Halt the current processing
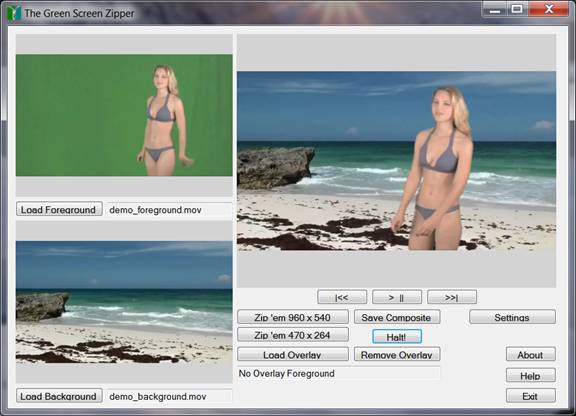The image size is (576, 416). [397, 336]
